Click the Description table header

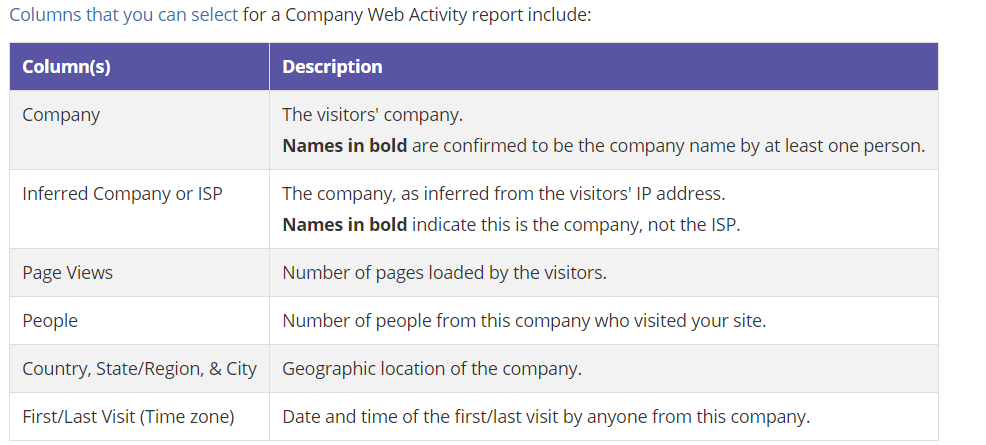coord(332,67)
